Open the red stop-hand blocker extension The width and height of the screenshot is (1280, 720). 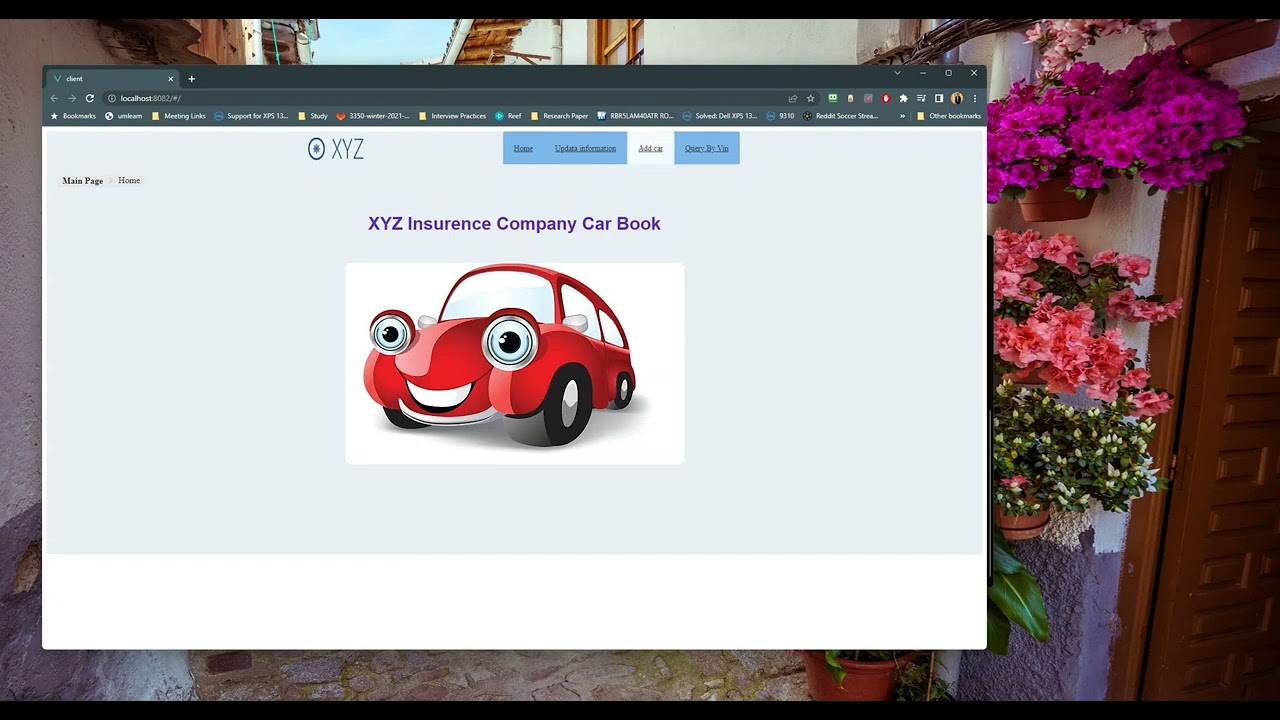886,98
